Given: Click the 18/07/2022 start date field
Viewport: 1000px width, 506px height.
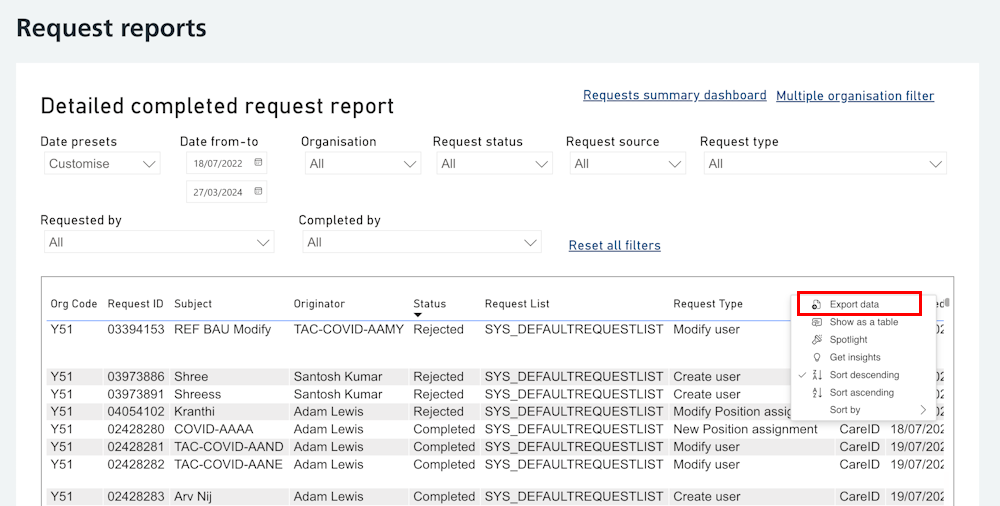Looking at the screenshot, I should pos(226,163).
